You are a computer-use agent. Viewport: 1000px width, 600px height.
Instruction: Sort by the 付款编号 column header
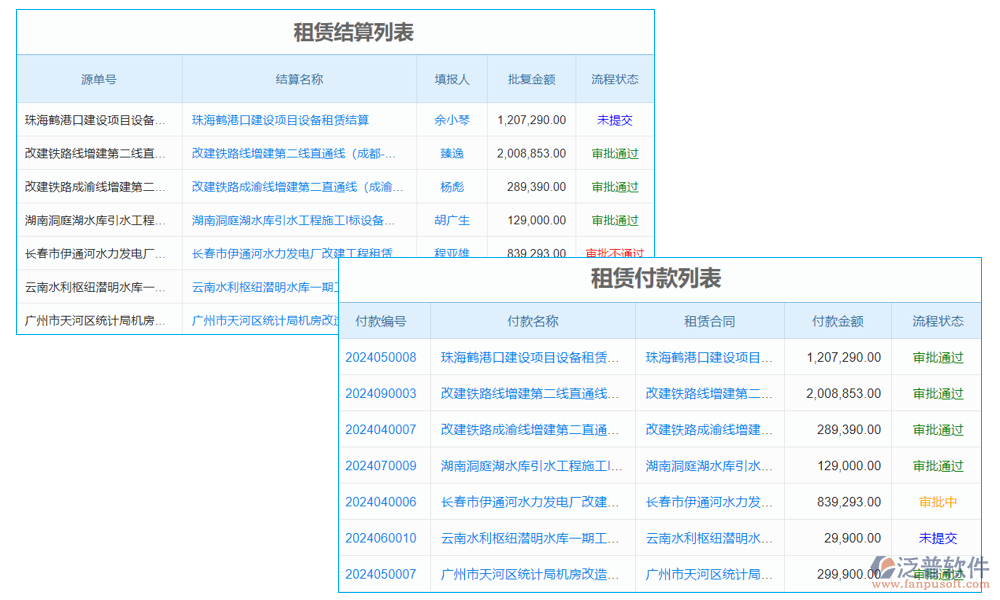coord(383,320)
